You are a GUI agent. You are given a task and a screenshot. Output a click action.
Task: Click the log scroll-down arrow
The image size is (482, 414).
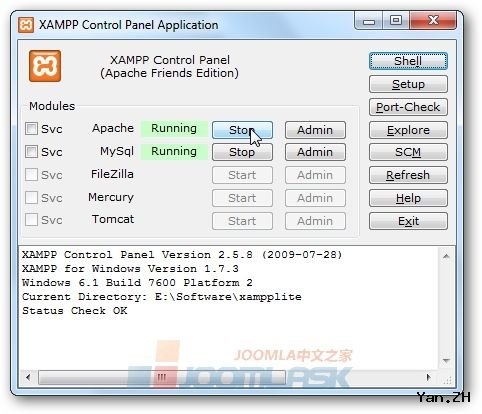[446, 361]
